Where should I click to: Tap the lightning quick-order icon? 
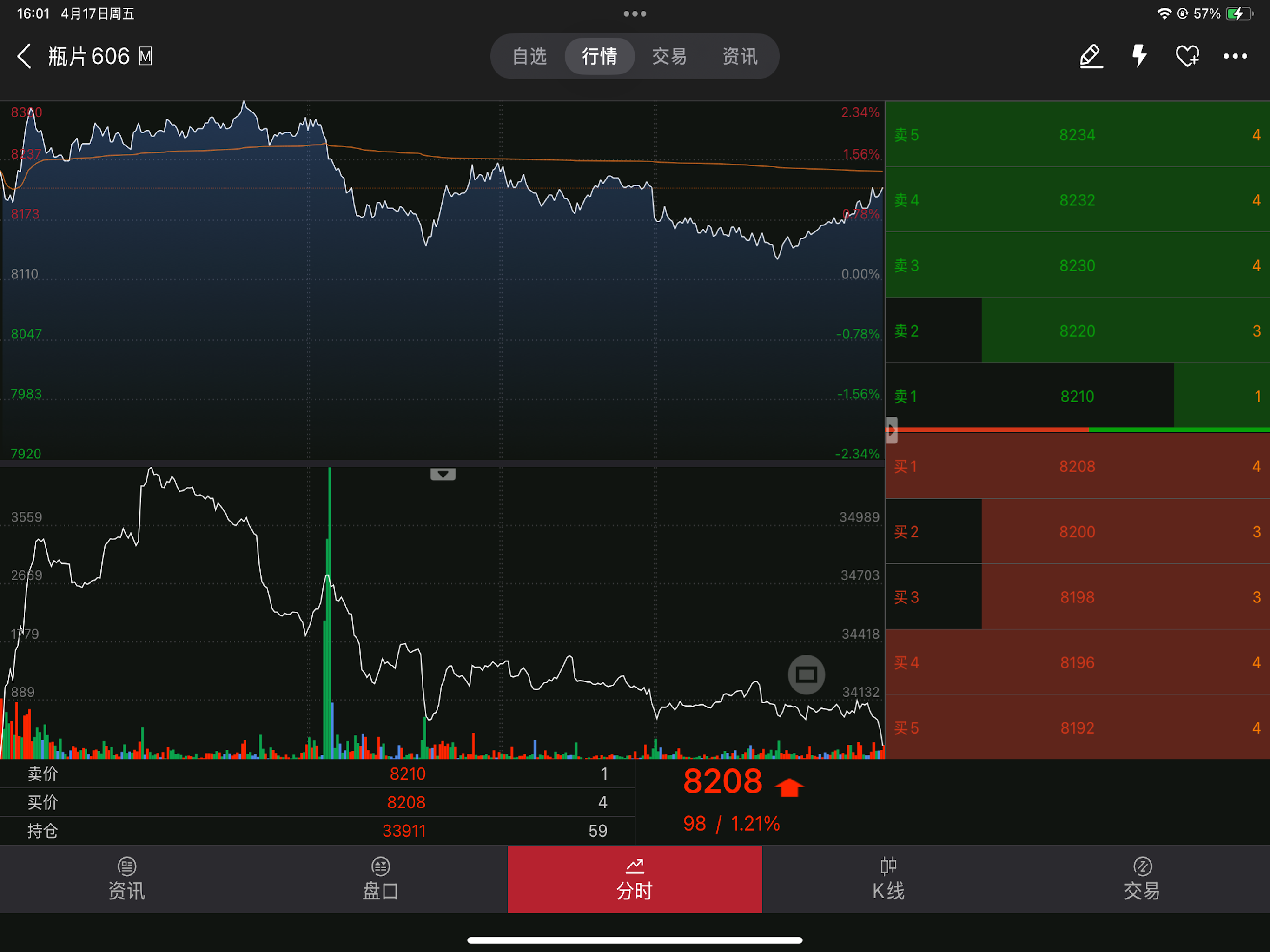pos(1139,56)
